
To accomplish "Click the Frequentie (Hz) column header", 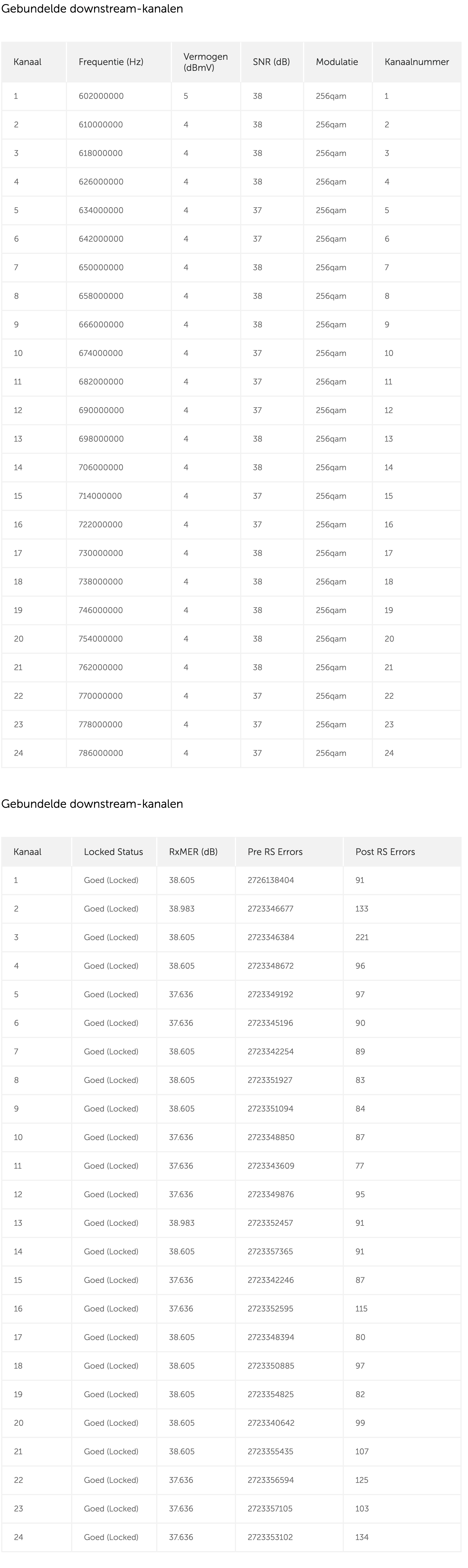I will (x=111, y=62).
